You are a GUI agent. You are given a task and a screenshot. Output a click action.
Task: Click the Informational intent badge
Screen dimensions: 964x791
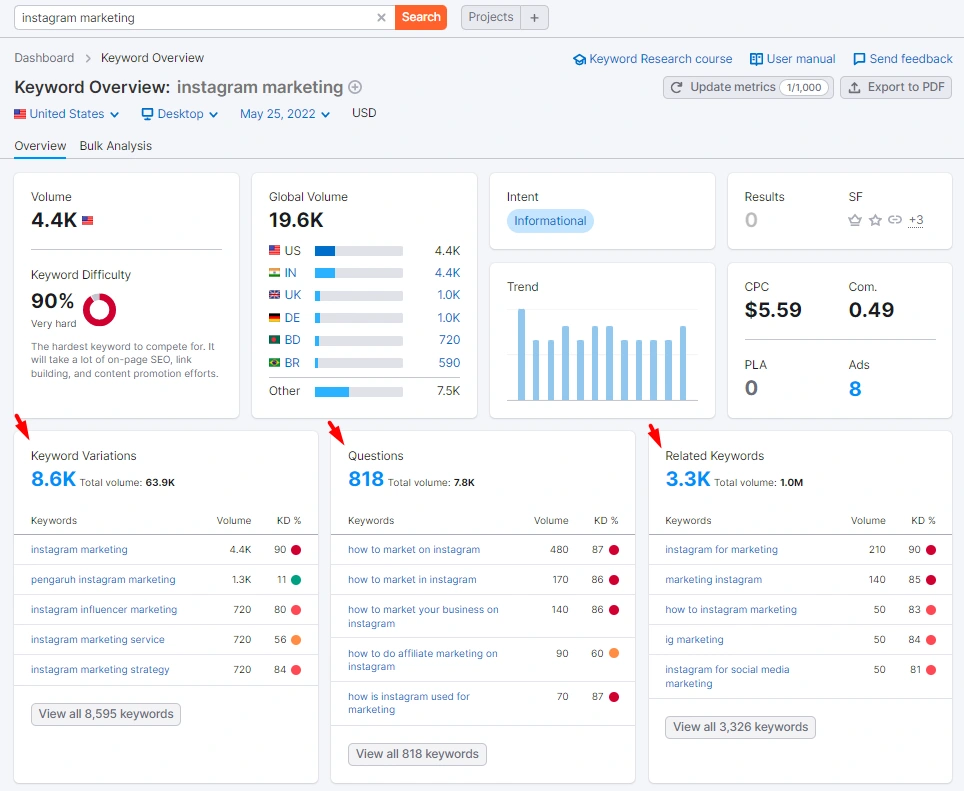pos(550,221)
